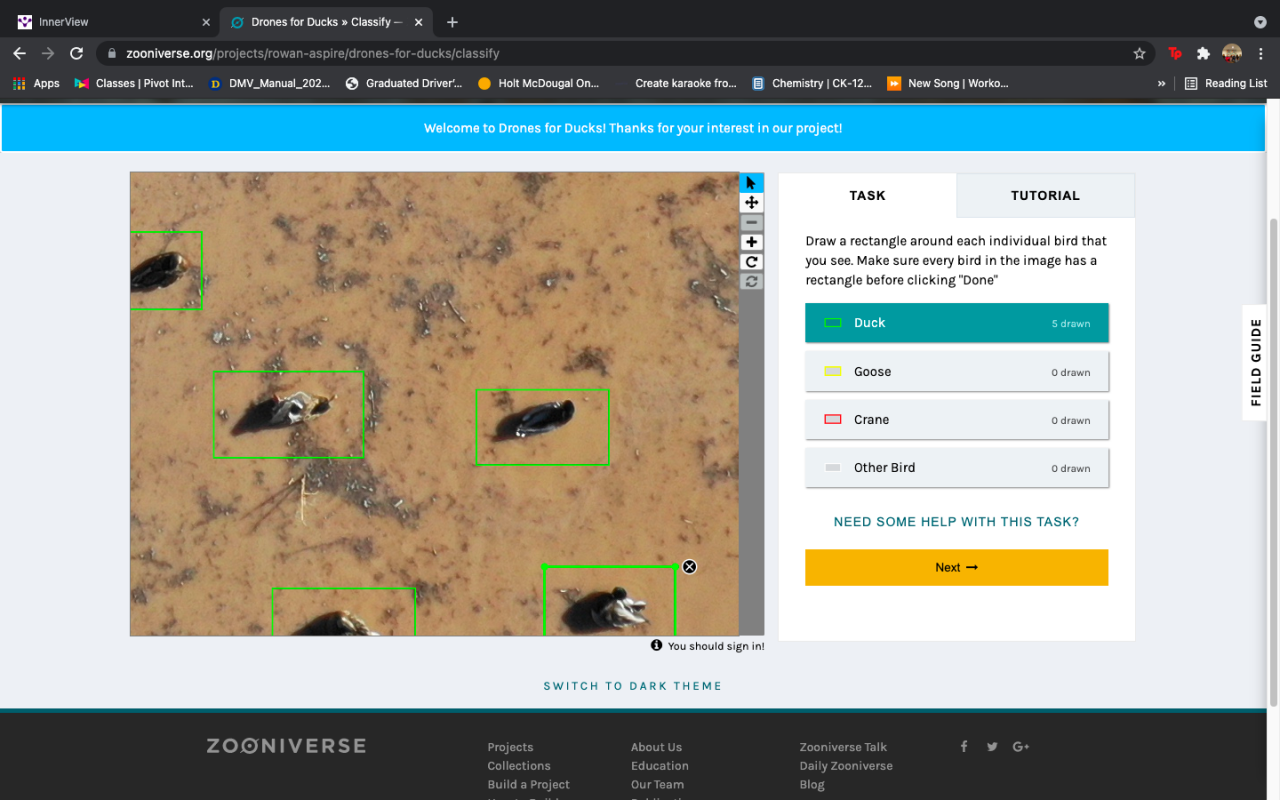Click the yellow Next button
1280x800 pixels.
pos(957,567)
